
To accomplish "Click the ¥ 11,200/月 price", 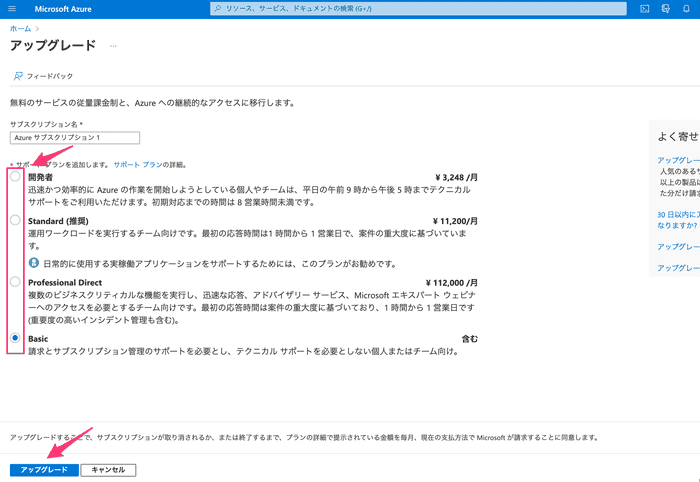I will coord(455,221).
